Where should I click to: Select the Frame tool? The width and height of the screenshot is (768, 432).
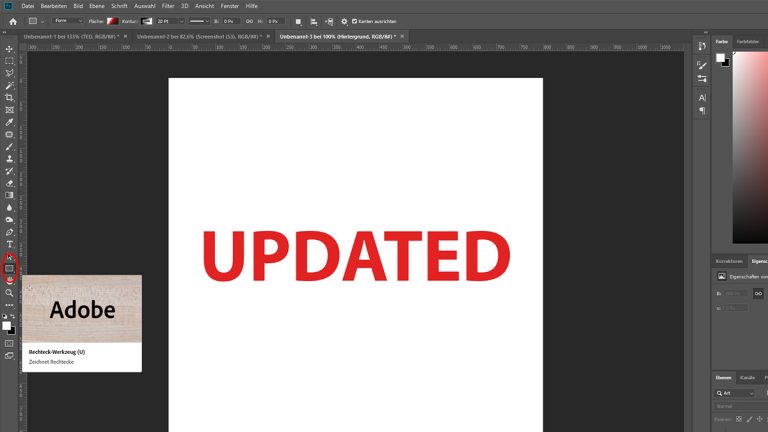9,110
